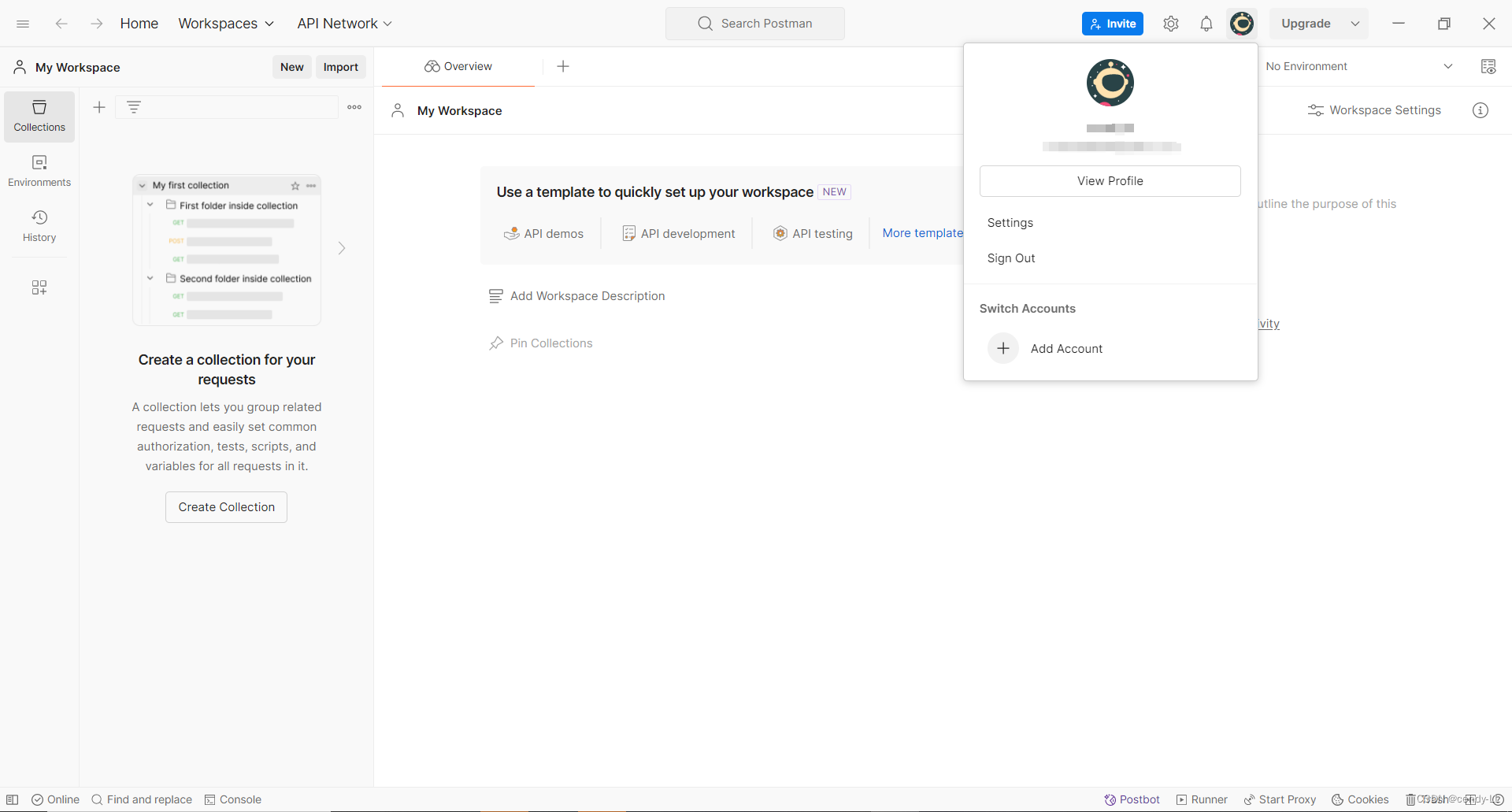
Task: Click next arrow on collection preview
Action: tap(342, 248)
